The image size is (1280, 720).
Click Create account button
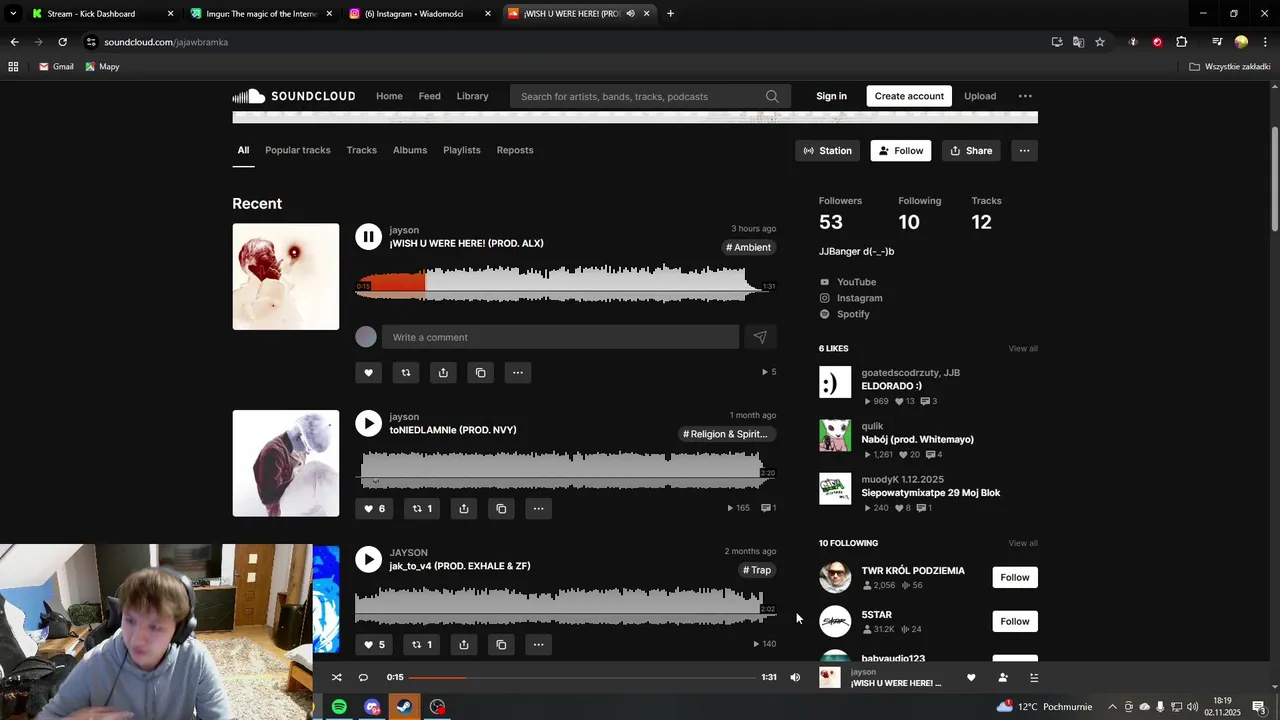pyautogui.click(x=909, y=96)
